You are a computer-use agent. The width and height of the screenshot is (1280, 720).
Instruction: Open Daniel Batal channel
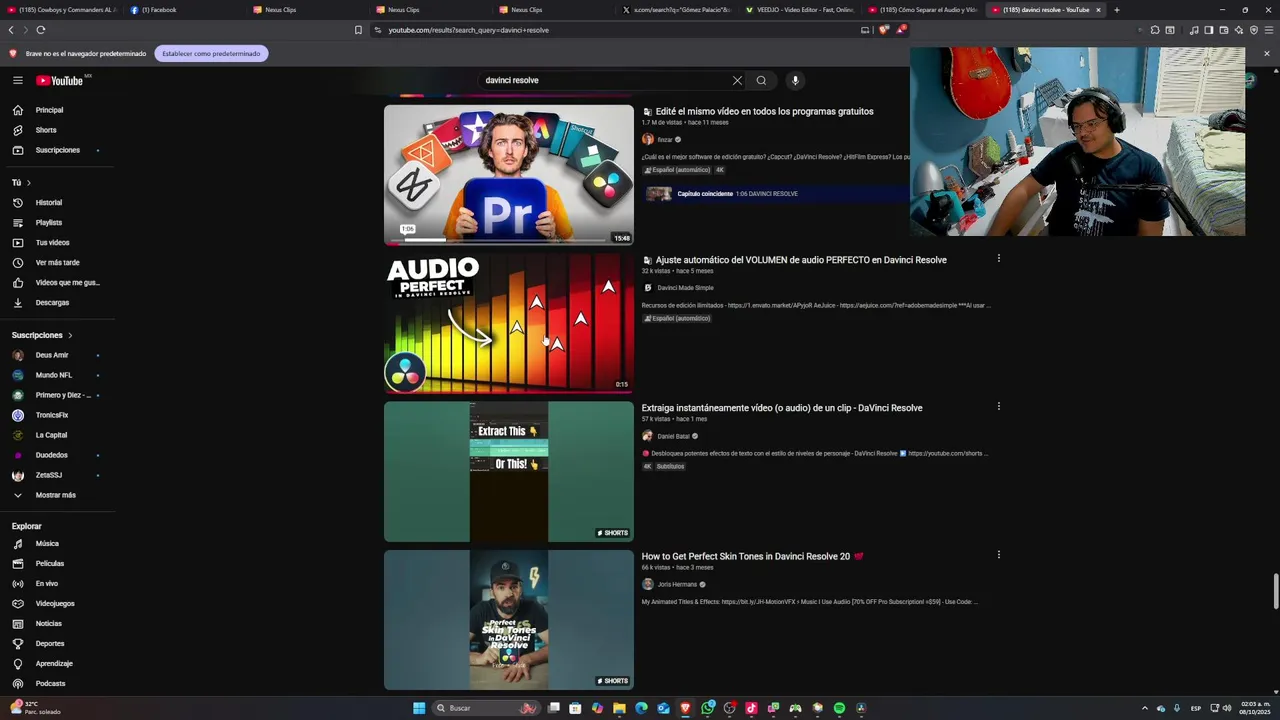[x=673, y=436]
